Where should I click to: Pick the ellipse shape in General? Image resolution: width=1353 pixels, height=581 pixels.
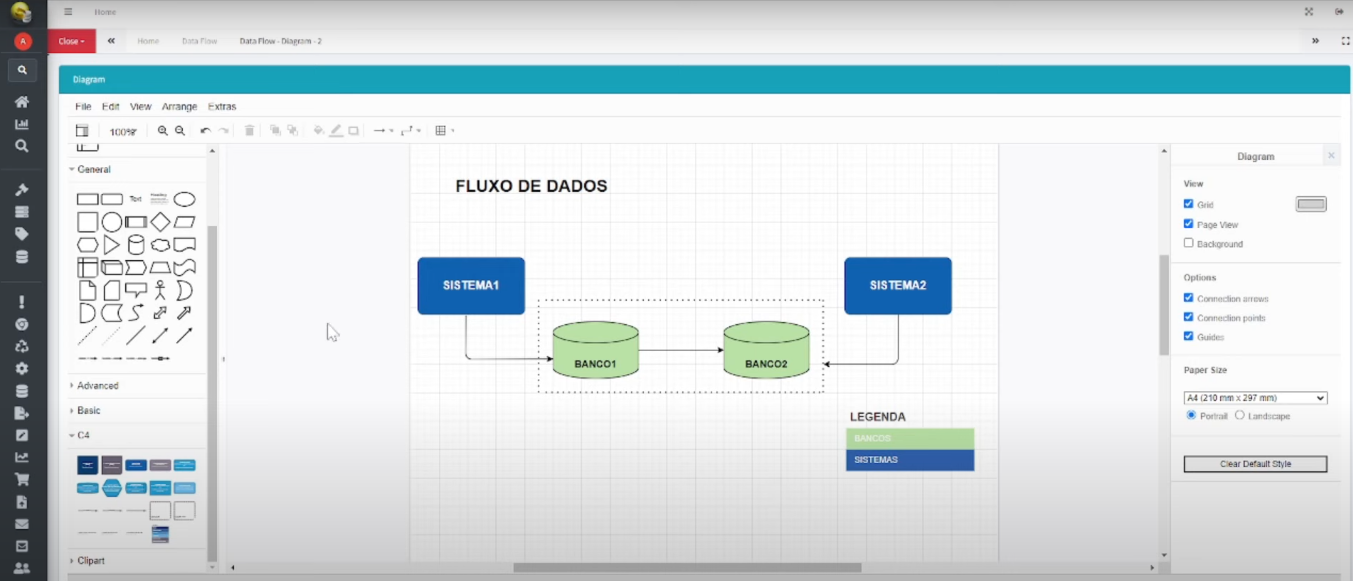pyautogui.click(x=184, y=199)
